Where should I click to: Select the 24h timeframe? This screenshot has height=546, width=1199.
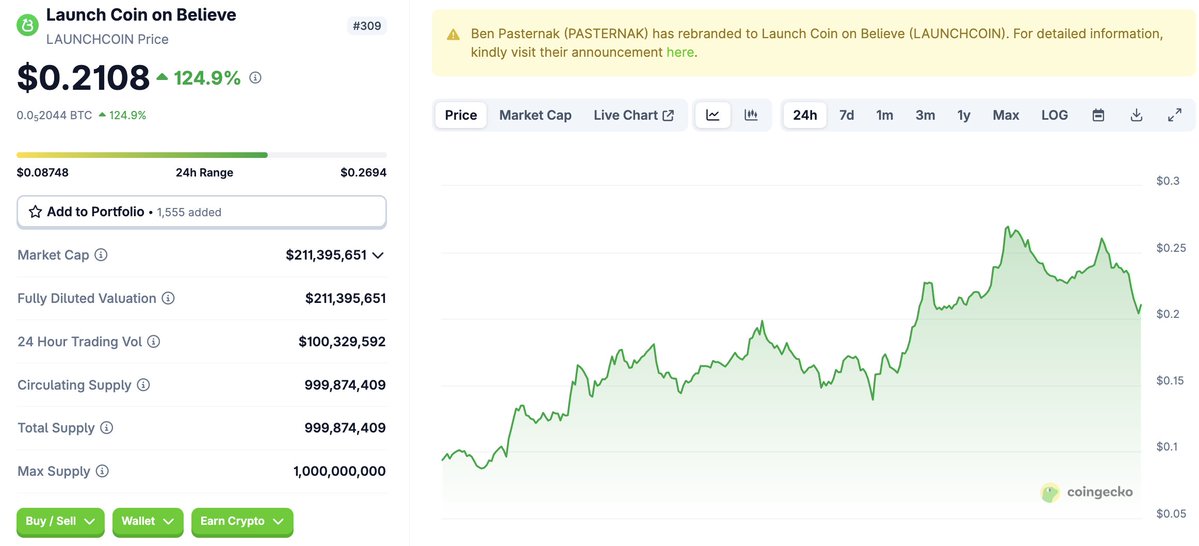pos(805,115)
